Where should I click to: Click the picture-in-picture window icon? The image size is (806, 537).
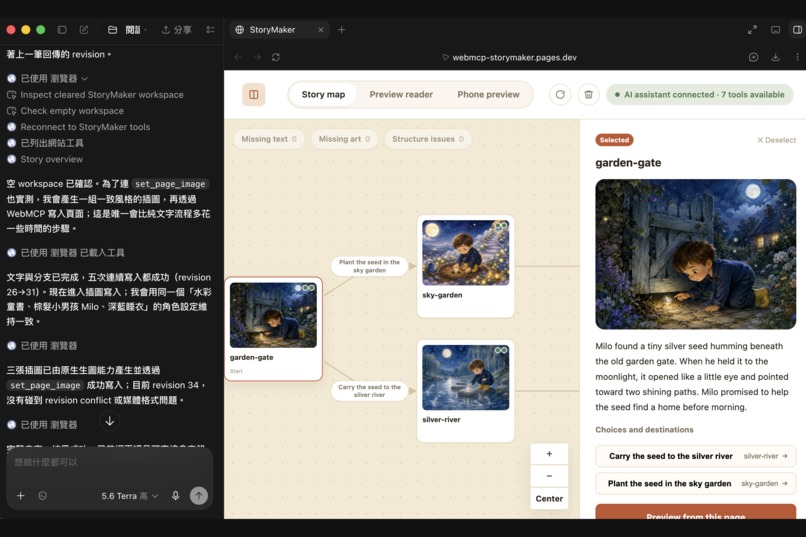point(775,30)
